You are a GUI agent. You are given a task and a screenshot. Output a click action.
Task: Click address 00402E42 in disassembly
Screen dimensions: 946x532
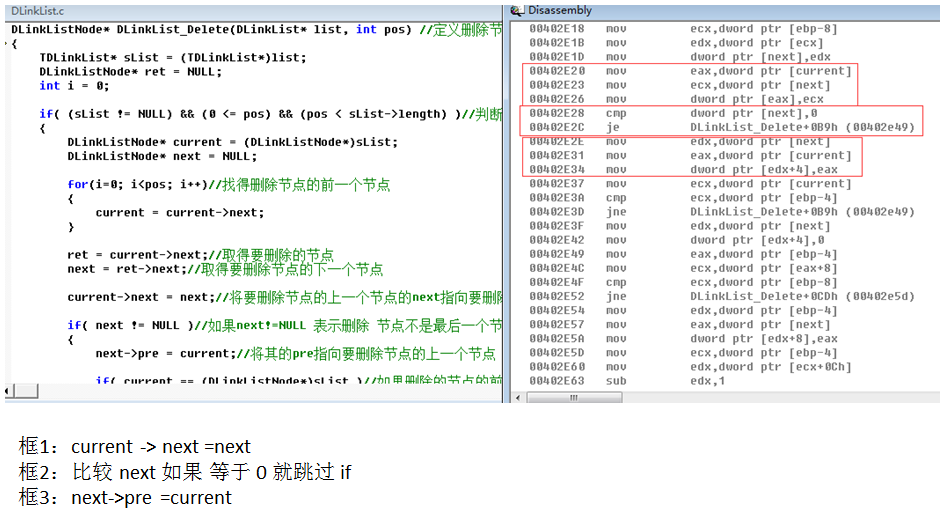click(557, 239)
